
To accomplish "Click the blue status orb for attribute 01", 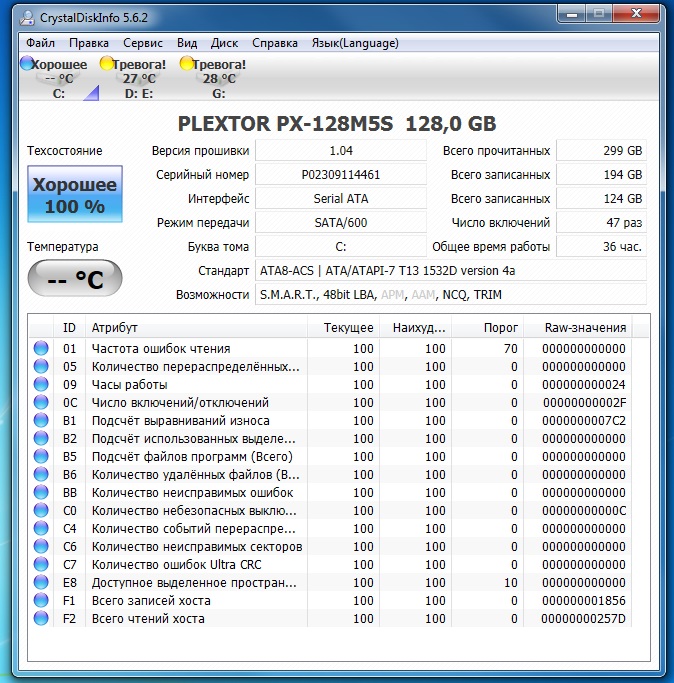I will tap(41, 349).
